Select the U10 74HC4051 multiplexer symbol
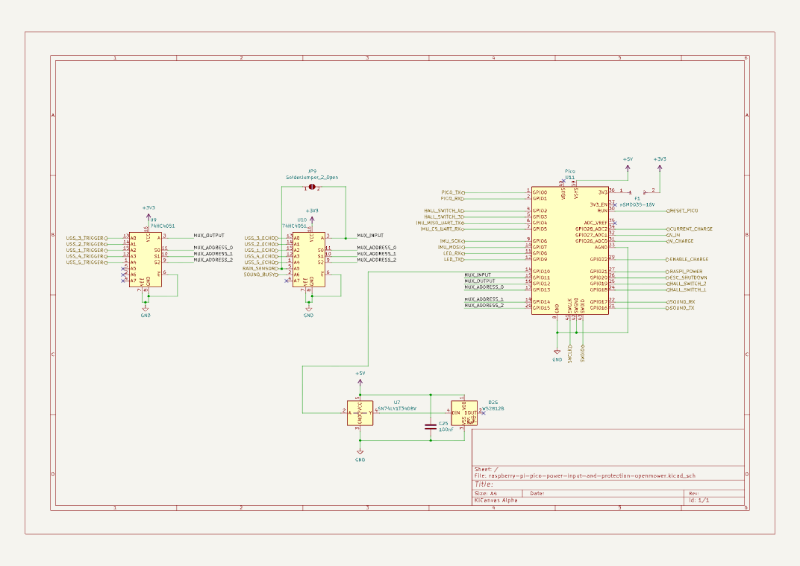This screenshot has width=800, height=566. click(x=310, y=260)
